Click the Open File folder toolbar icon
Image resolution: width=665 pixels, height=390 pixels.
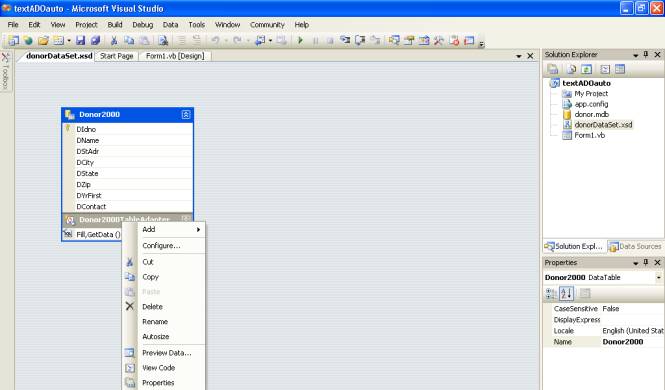pos(43,41)
